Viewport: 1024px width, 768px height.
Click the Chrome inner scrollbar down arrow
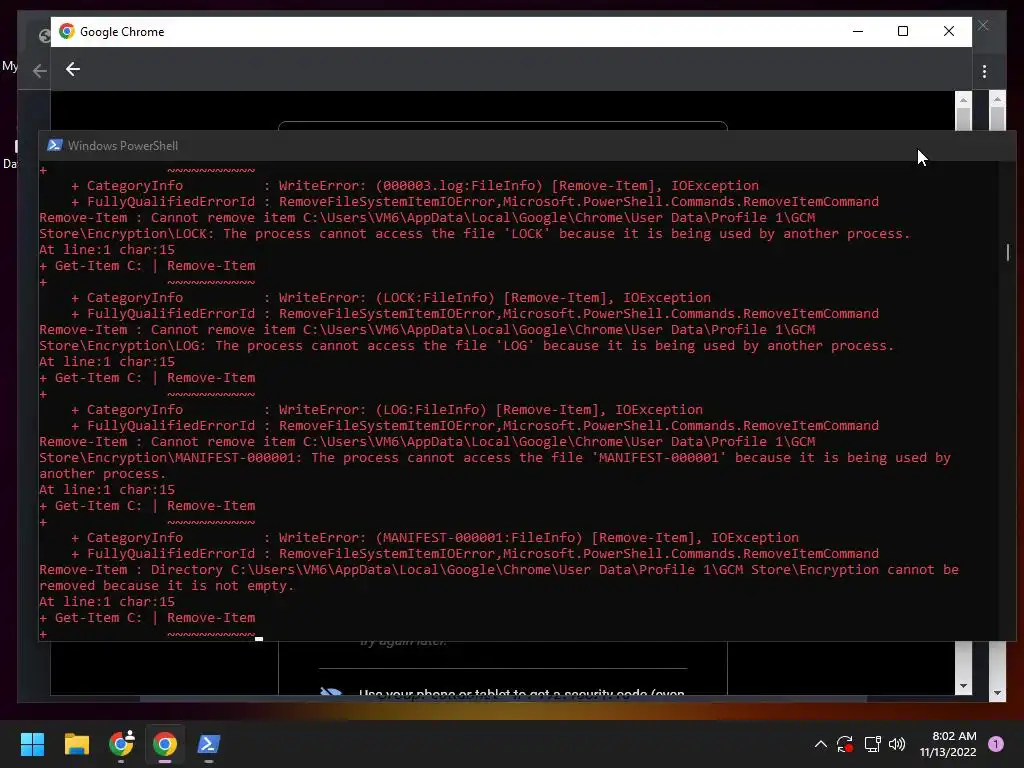pos(963,686)
